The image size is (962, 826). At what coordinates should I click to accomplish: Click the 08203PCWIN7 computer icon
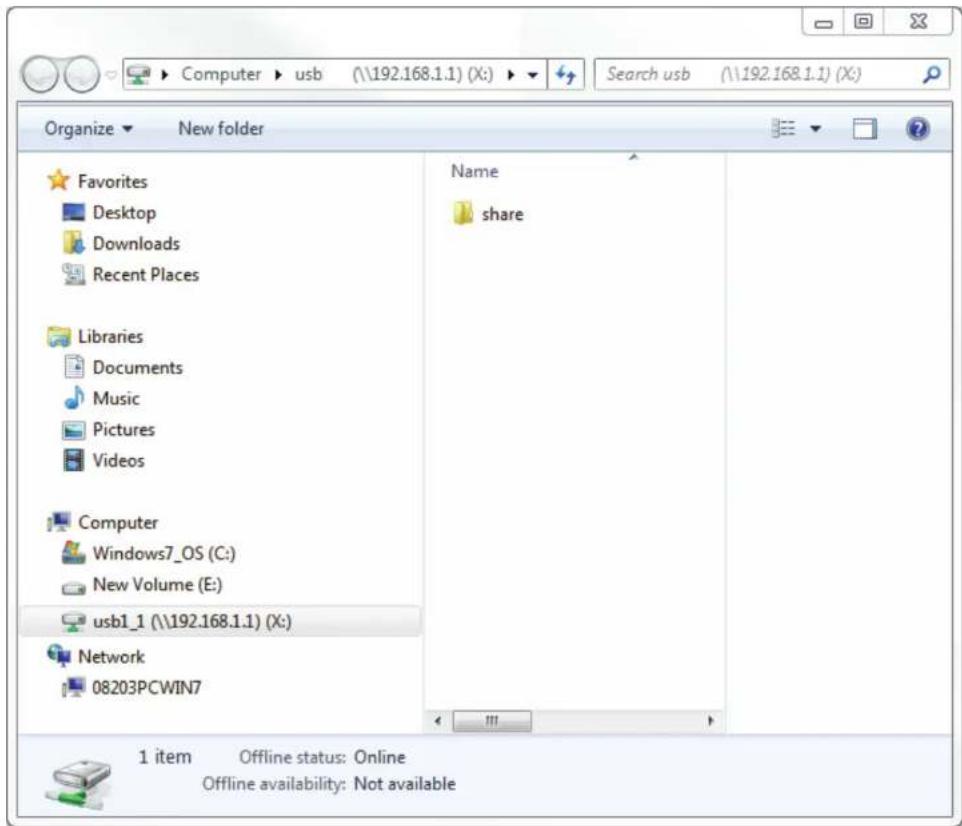click(x=74, y=687)
